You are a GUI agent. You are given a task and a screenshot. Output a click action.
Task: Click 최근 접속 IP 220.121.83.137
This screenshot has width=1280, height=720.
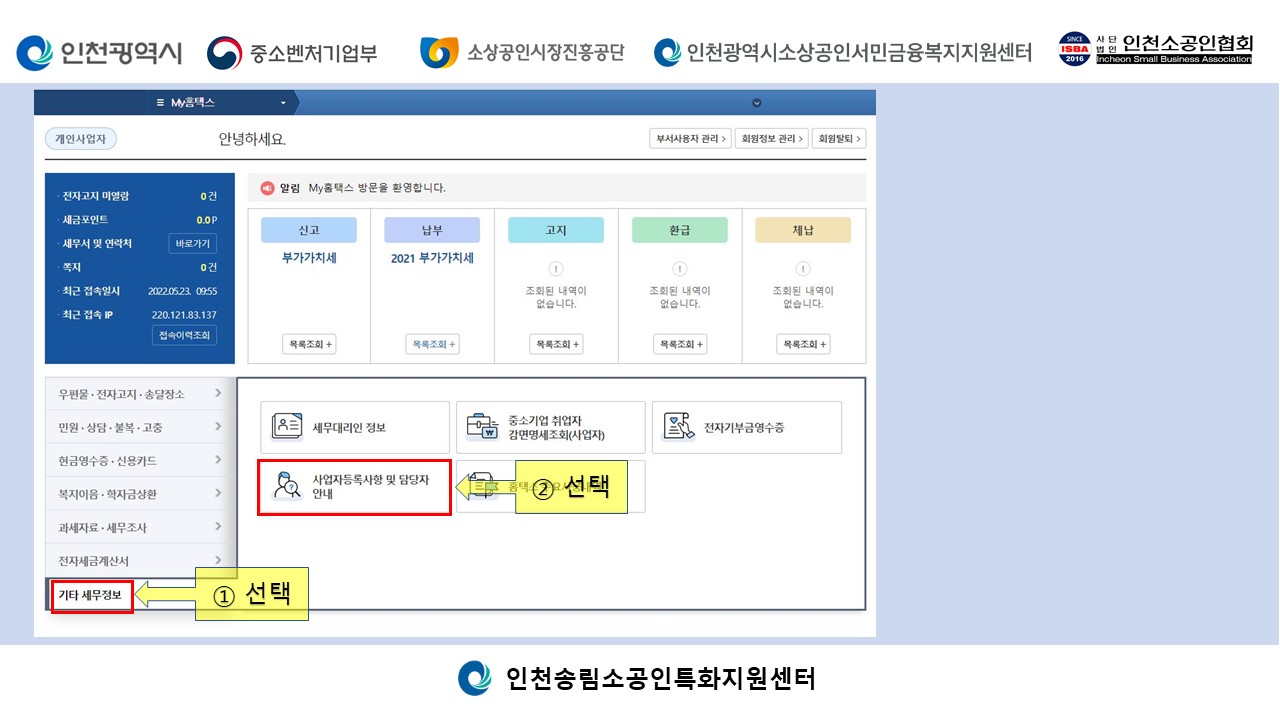point(184,315)
